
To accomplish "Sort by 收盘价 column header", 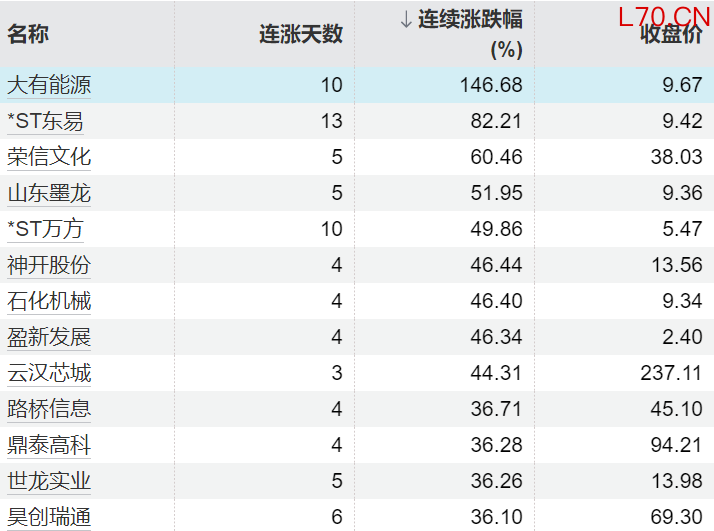I will tap(671, 36).
